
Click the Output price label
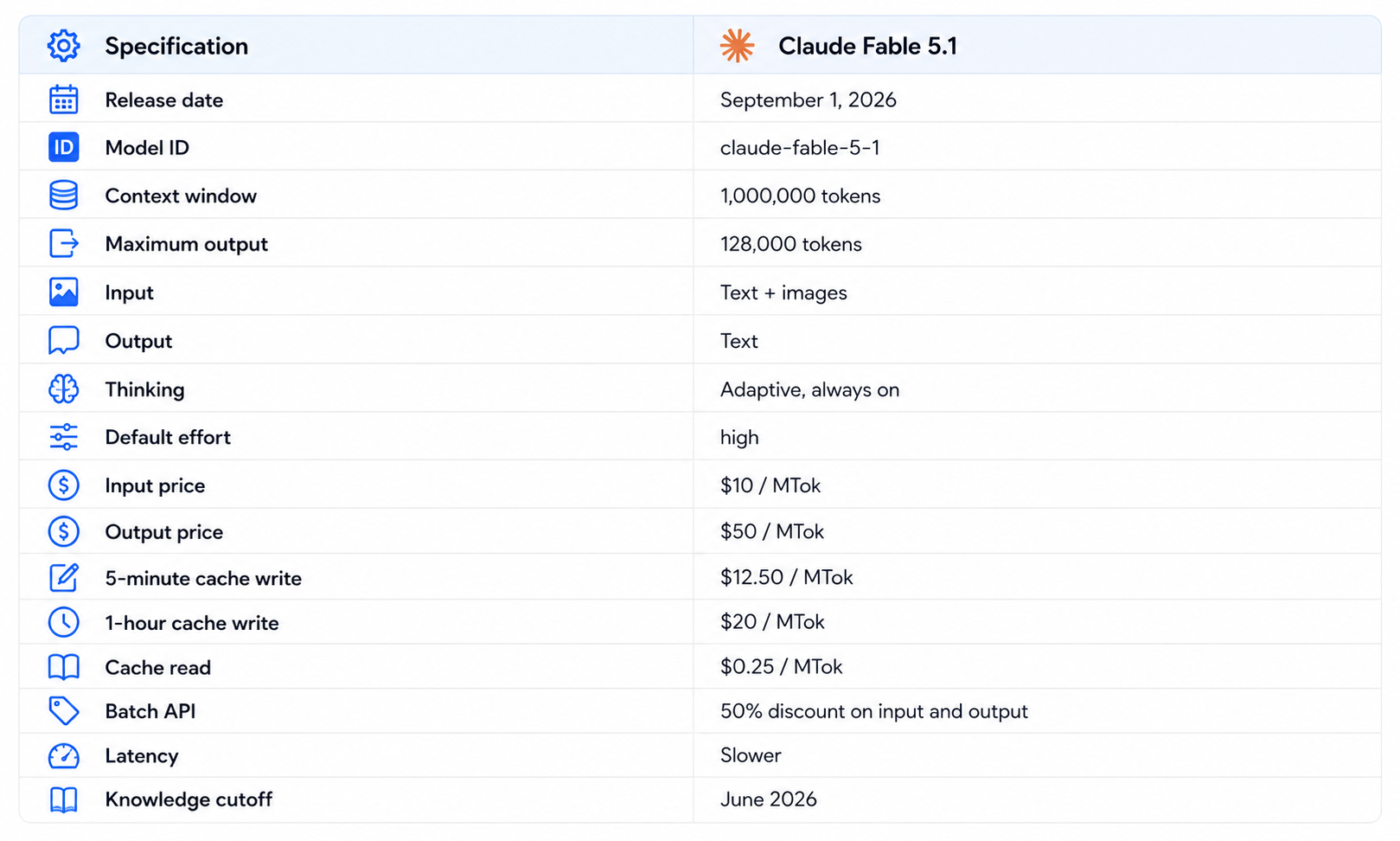tap(164, 532)
